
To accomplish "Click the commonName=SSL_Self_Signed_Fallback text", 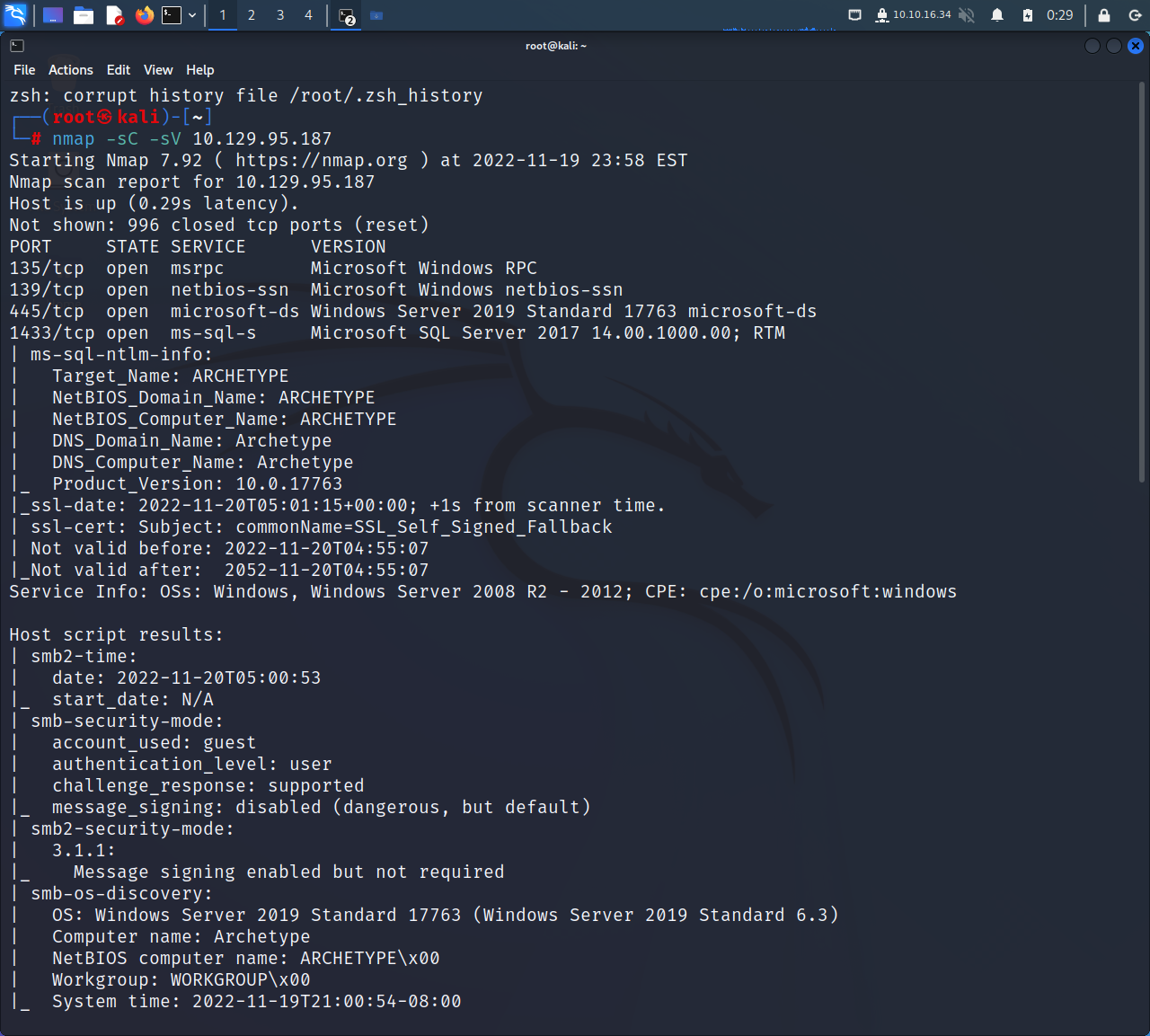I will [424, 527].
